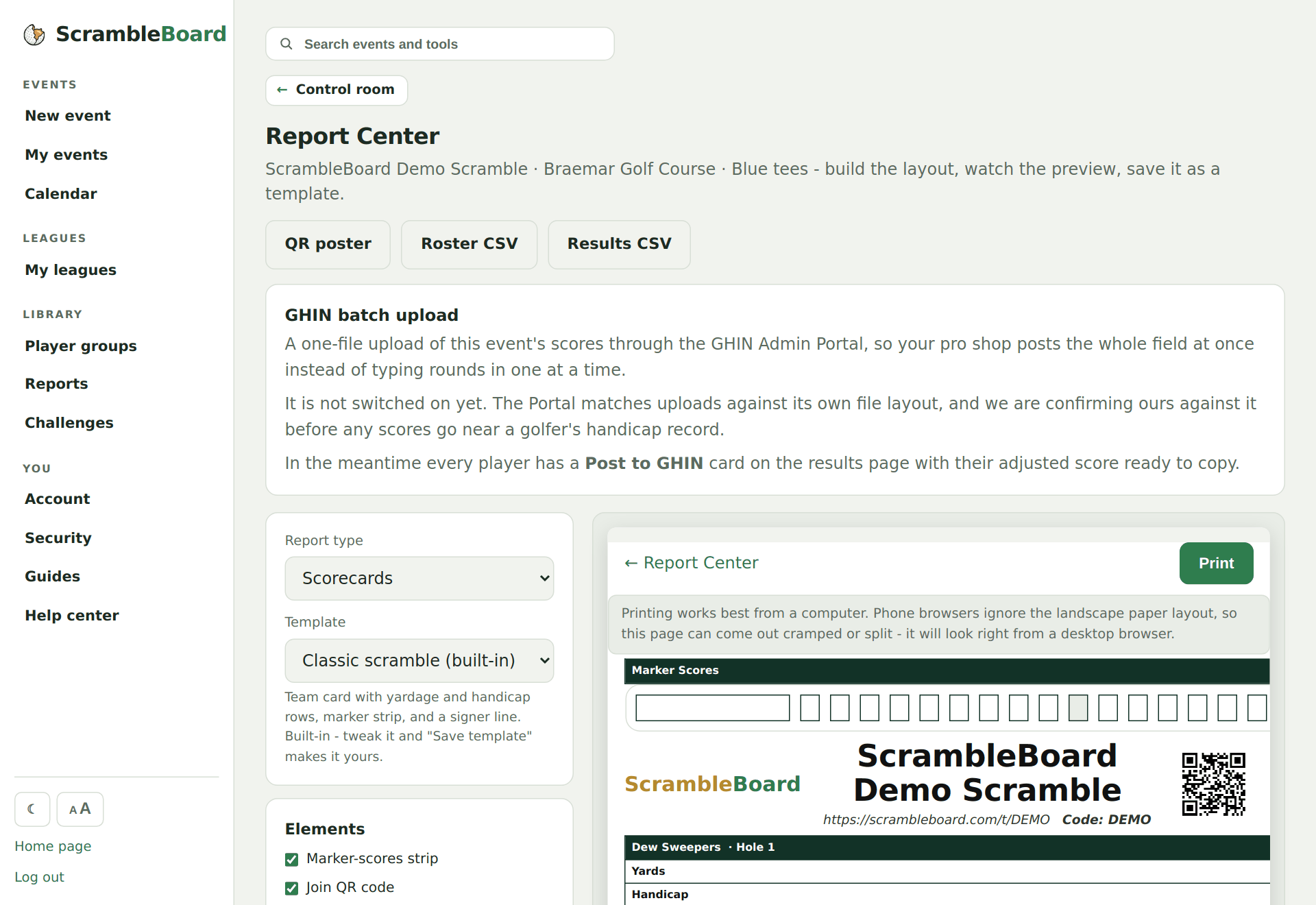Click the ScrambleBoard logo icon

click(x=34, y=34)
